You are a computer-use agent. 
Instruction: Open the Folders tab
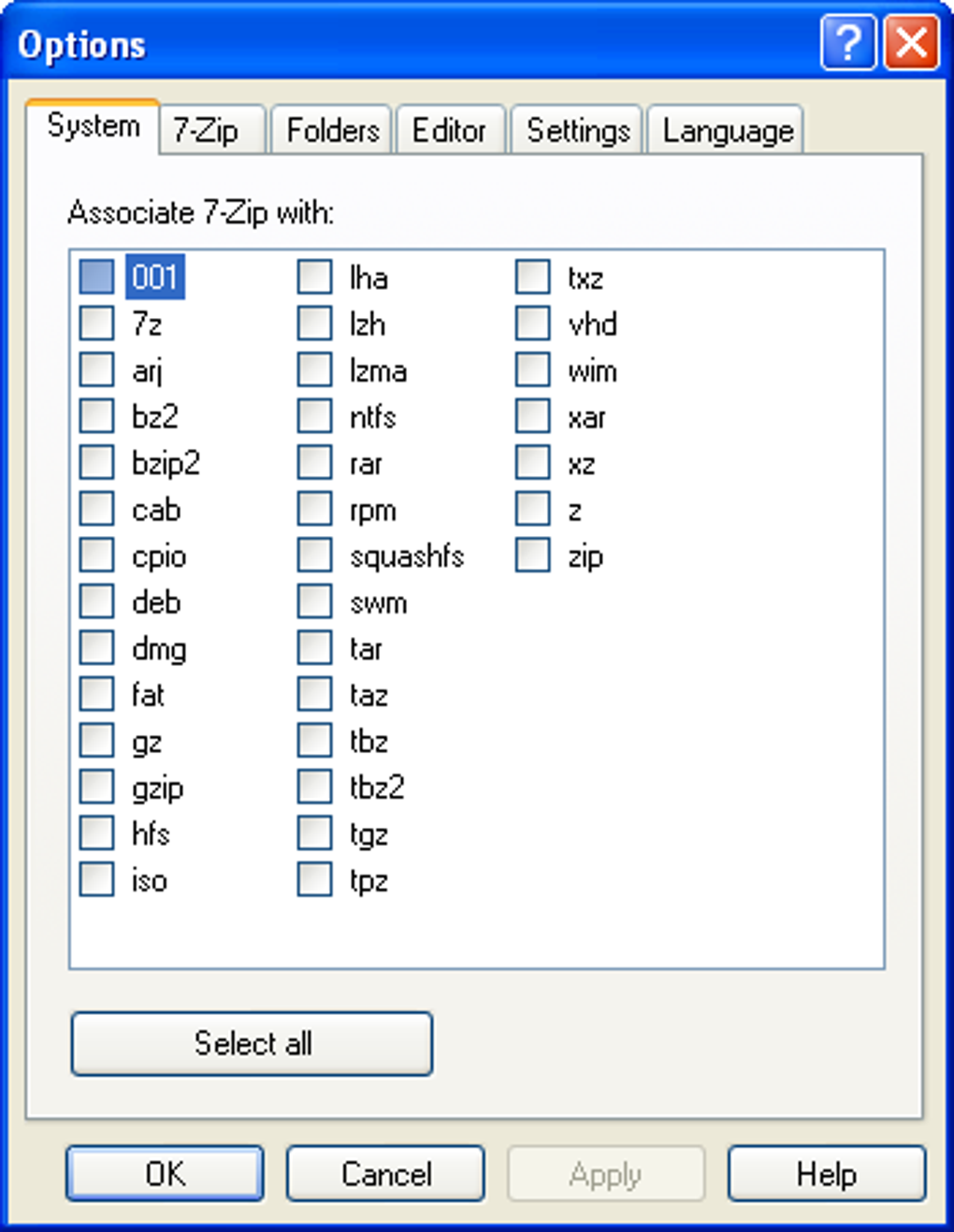pyautogui.click(x=332, y=130)
